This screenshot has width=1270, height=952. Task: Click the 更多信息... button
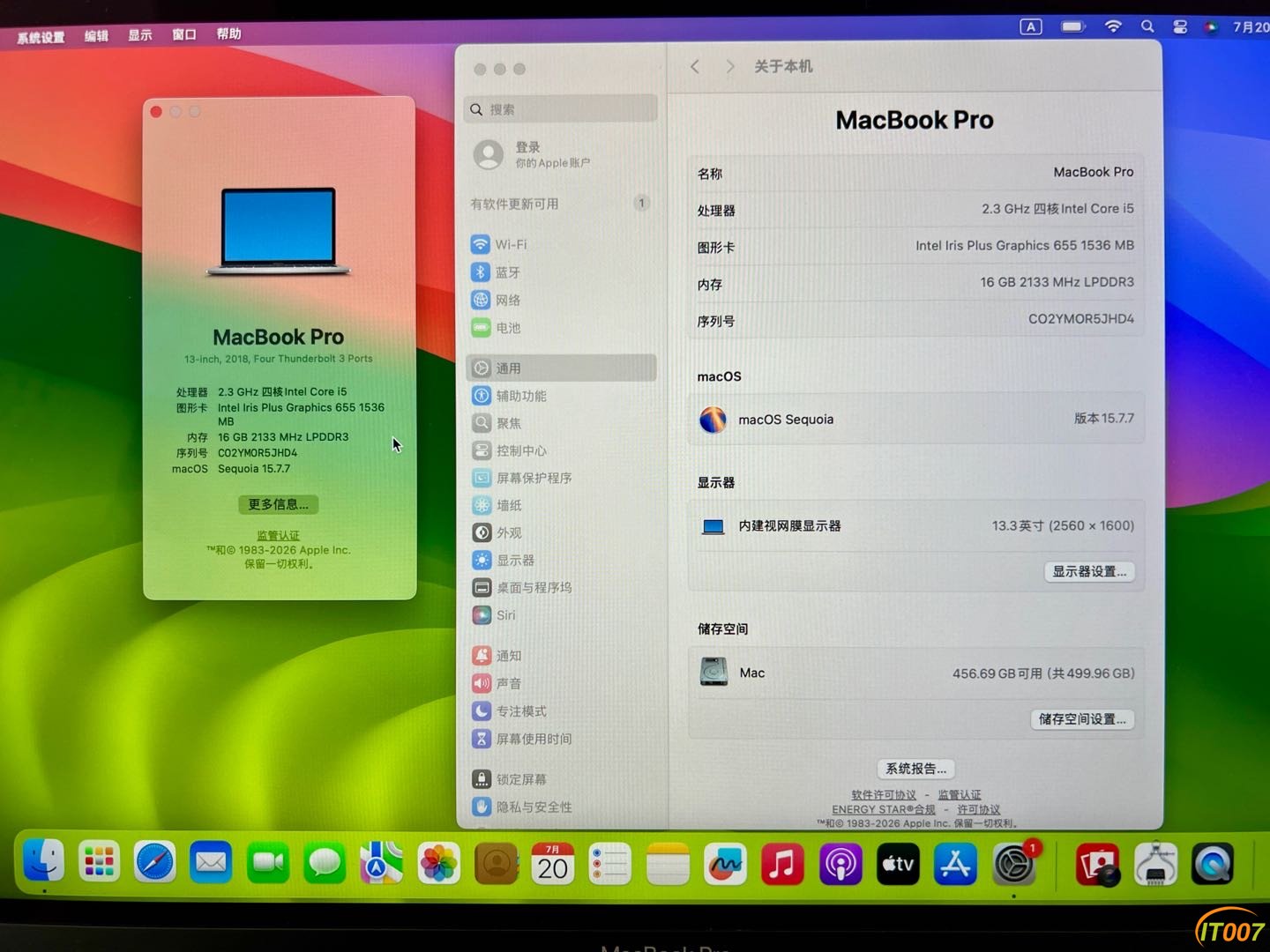tap(279, 504)
